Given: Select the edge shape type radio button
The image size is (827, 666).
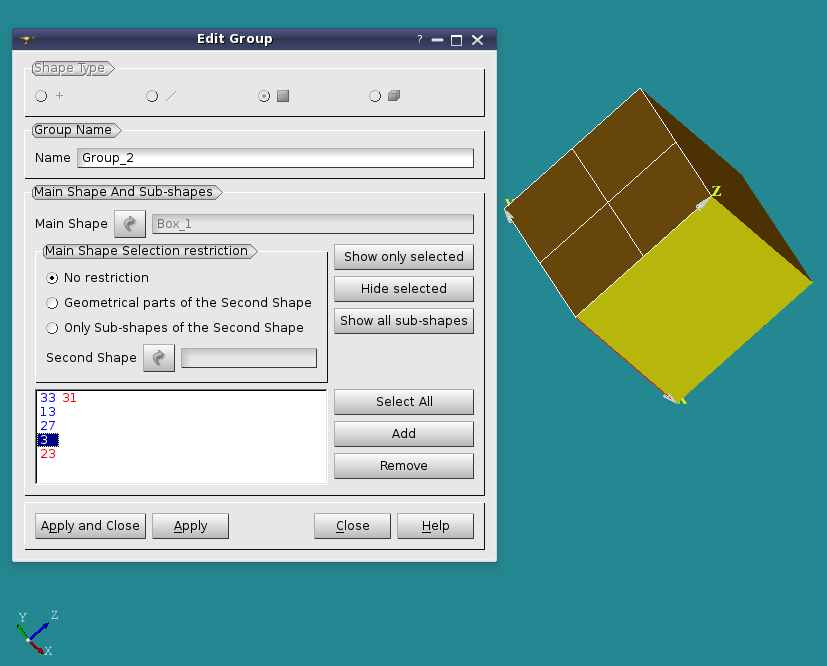Looking at the screenshot, I should coord(152,96).
